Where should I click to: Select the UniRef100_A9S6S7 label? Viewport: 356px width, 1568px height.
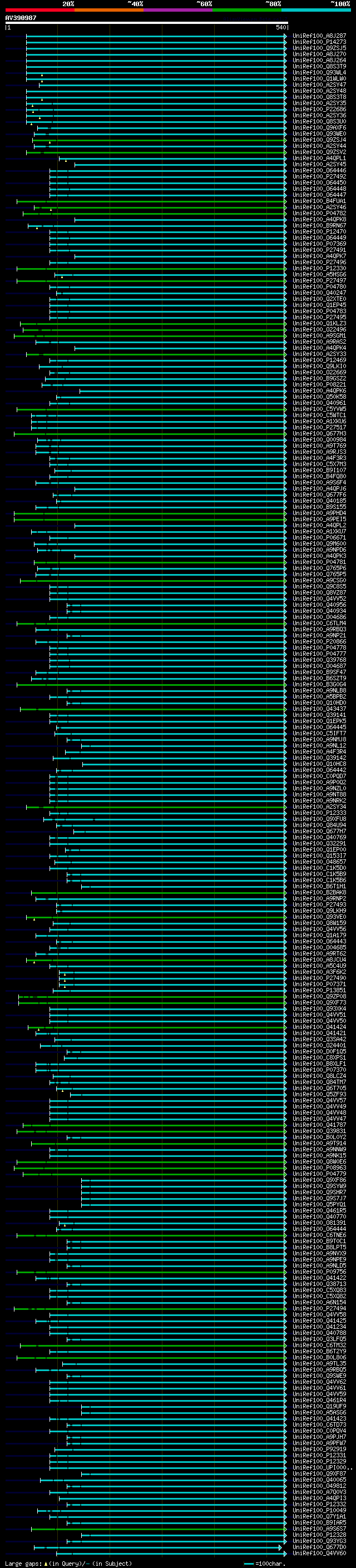[319, 1529]
